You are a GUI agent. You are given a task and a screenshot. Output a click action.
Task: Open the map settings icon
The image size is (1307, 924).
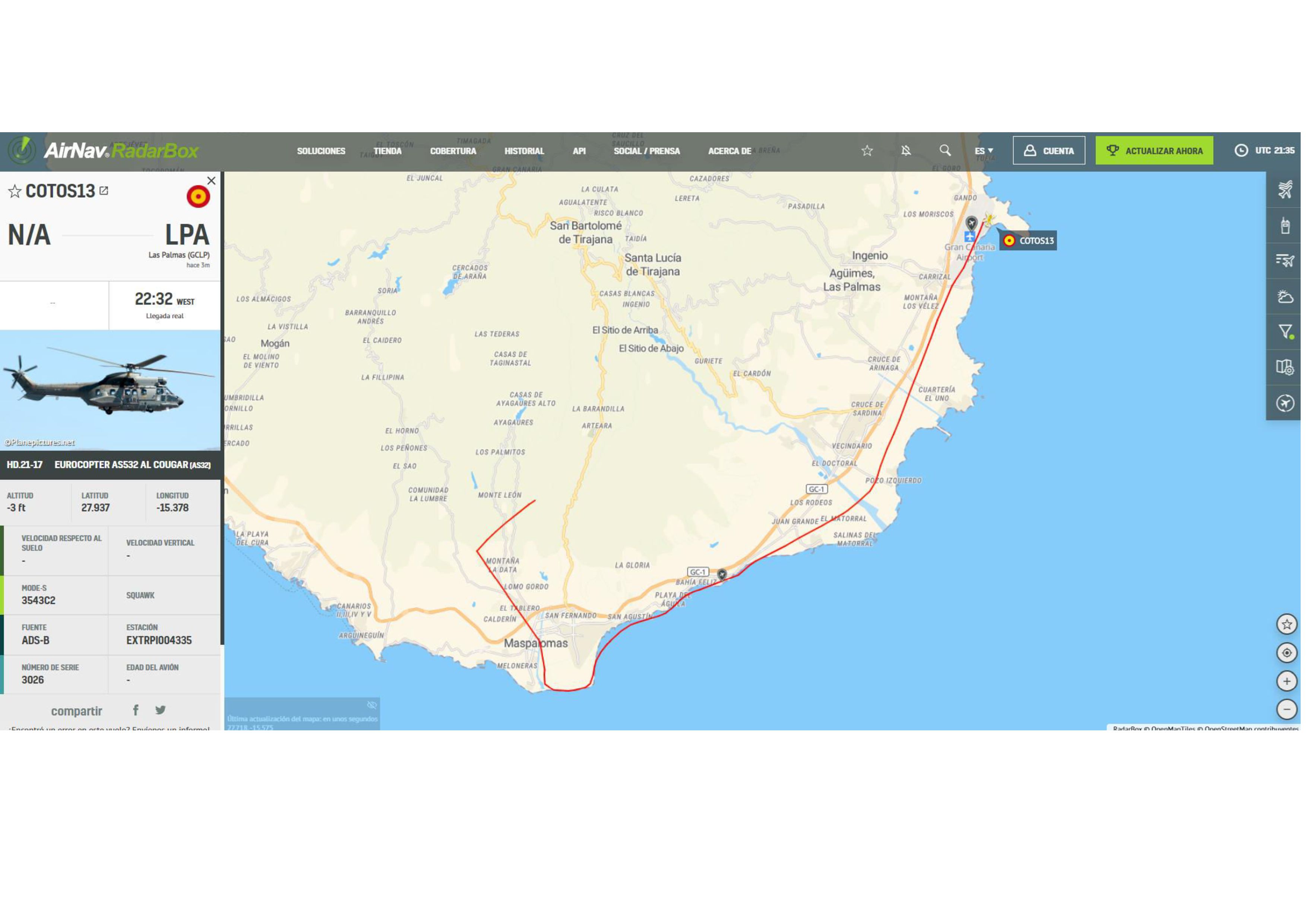pyautogui.click(x=1285, y=367)
